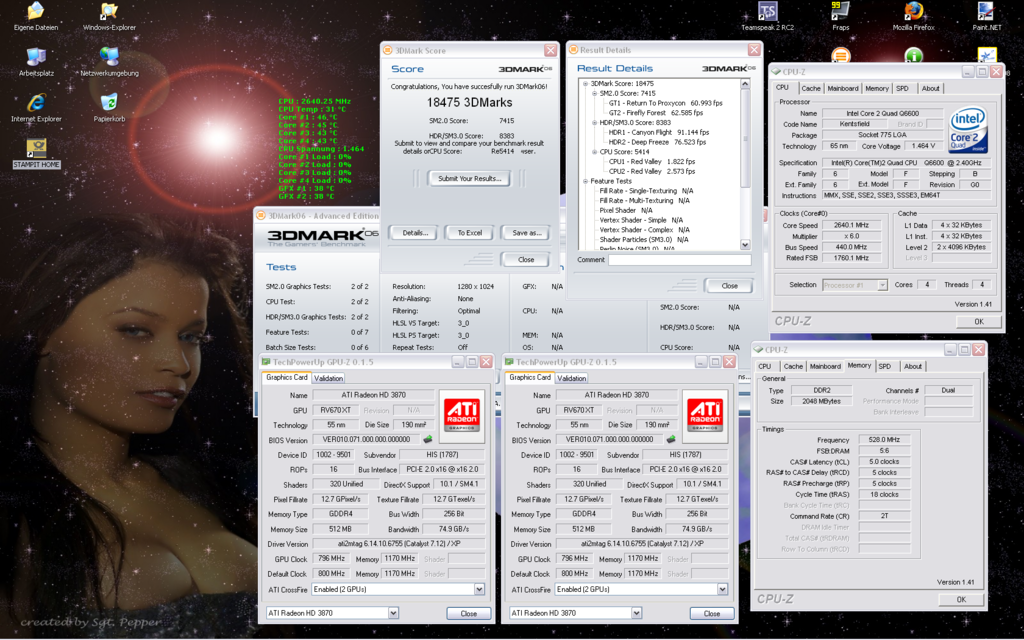Click the Save as... button

(526, 232)
